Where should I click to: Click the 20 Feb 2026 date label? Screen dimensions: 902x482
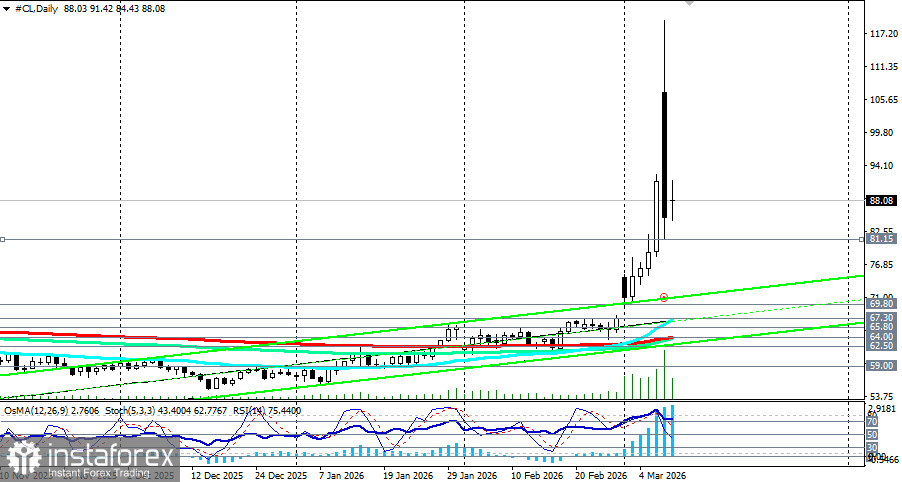point(601,476)
